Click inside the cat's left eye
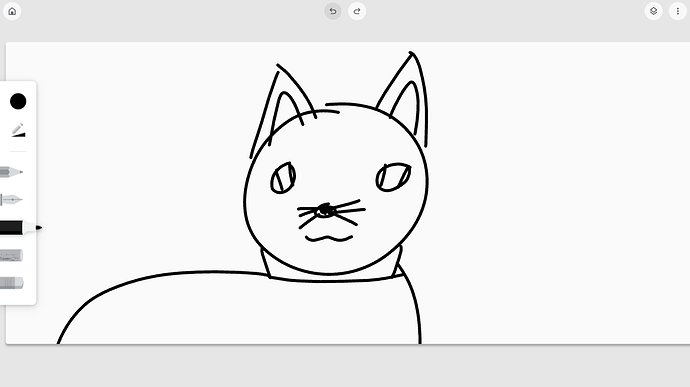The image size is (690, 387). (x=283, y=178)
